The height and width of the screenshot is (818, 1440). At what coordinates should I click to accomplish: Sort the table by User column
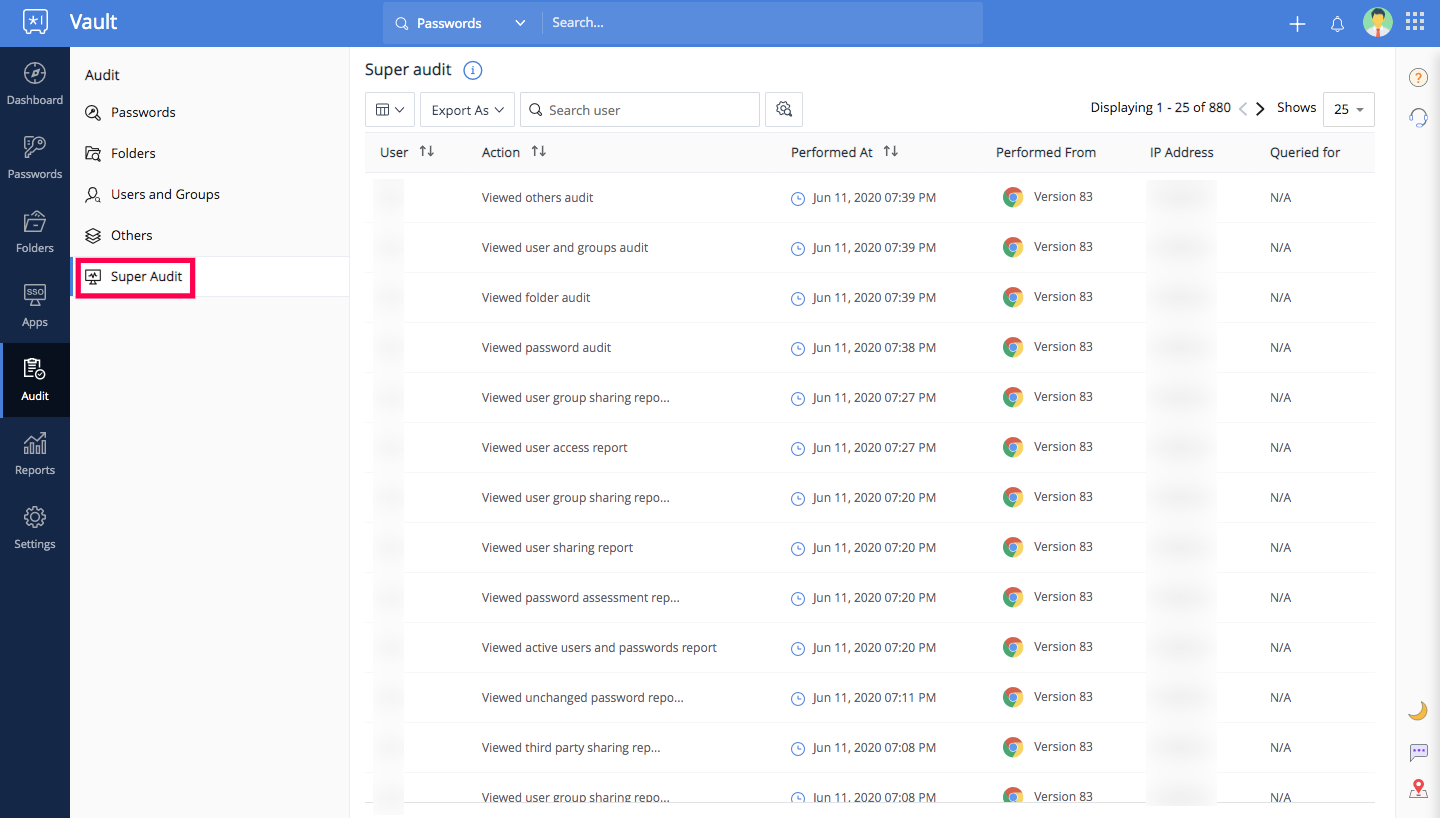[x=427, y=152]
